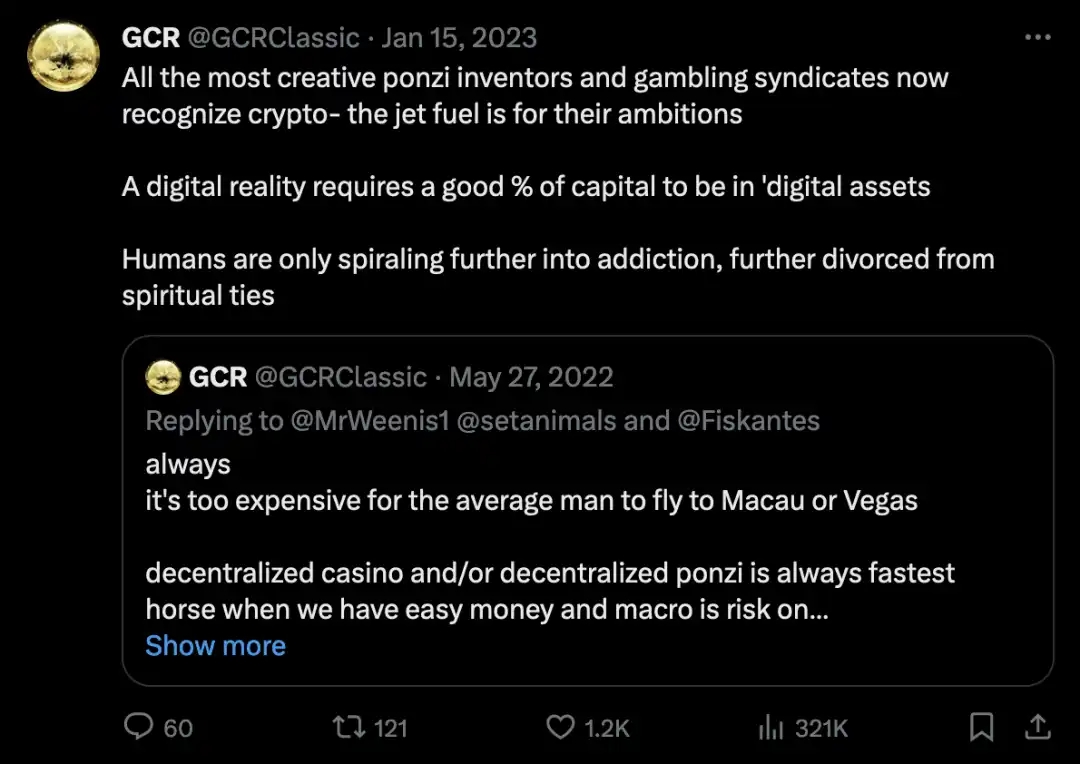This screenshot has height=764, width=1080.
Task: Open the Jan 15, 2023 timestamp link
Action: click(459, 37)
